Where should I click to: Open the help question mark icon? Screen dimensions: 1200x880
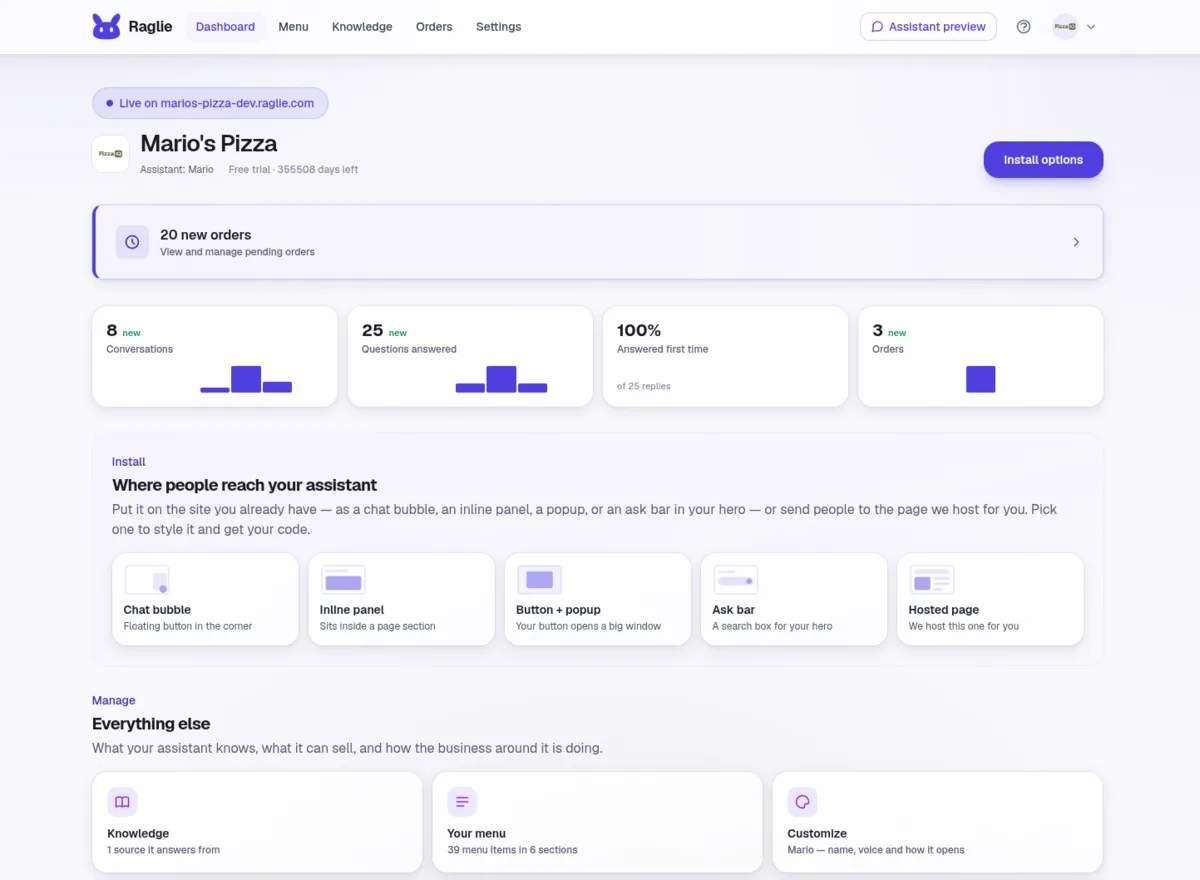(x=1023, y=27)
